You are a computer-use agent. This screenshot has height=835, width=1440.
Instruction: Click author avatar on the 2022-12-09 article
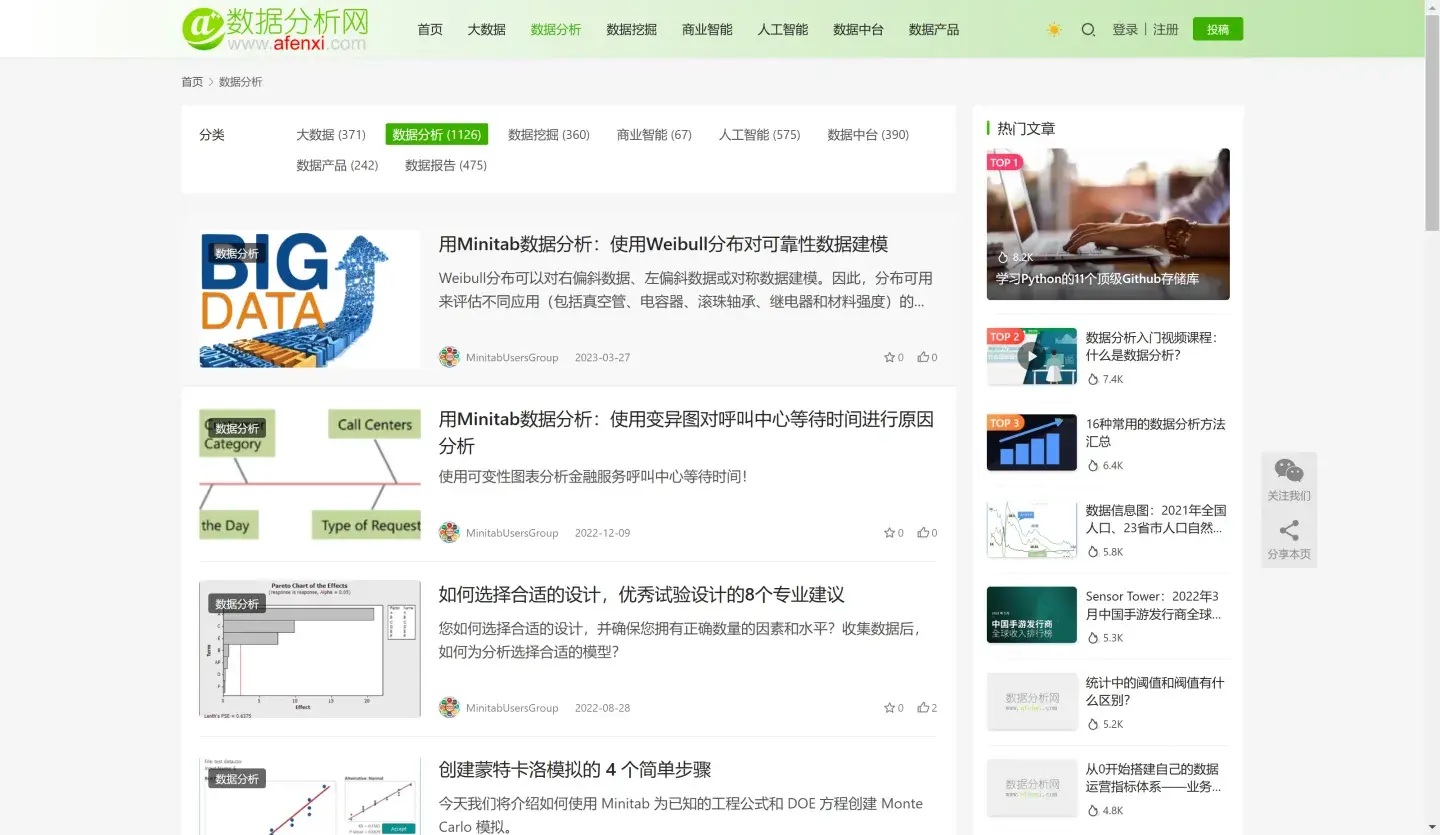(x=449, y=533)
